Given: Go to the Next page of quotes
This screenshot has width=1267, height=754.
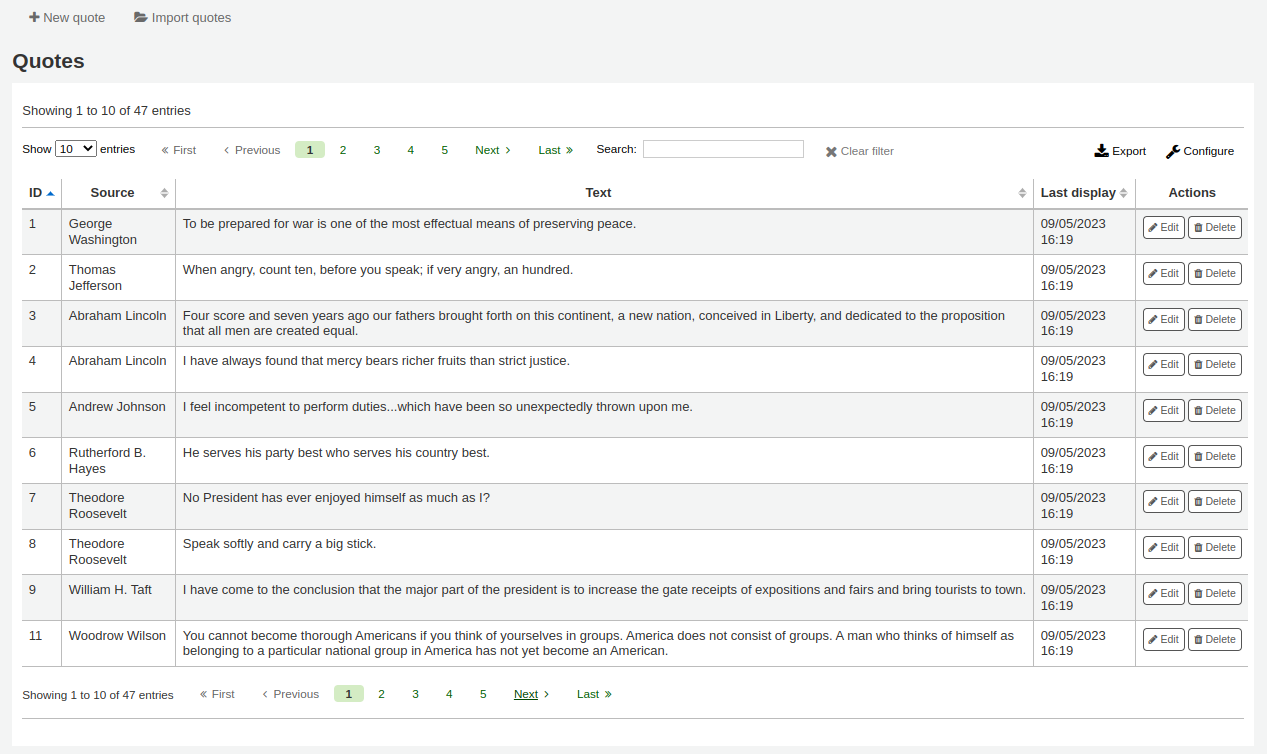Looking at the screenshot, I should coord(488,149).
